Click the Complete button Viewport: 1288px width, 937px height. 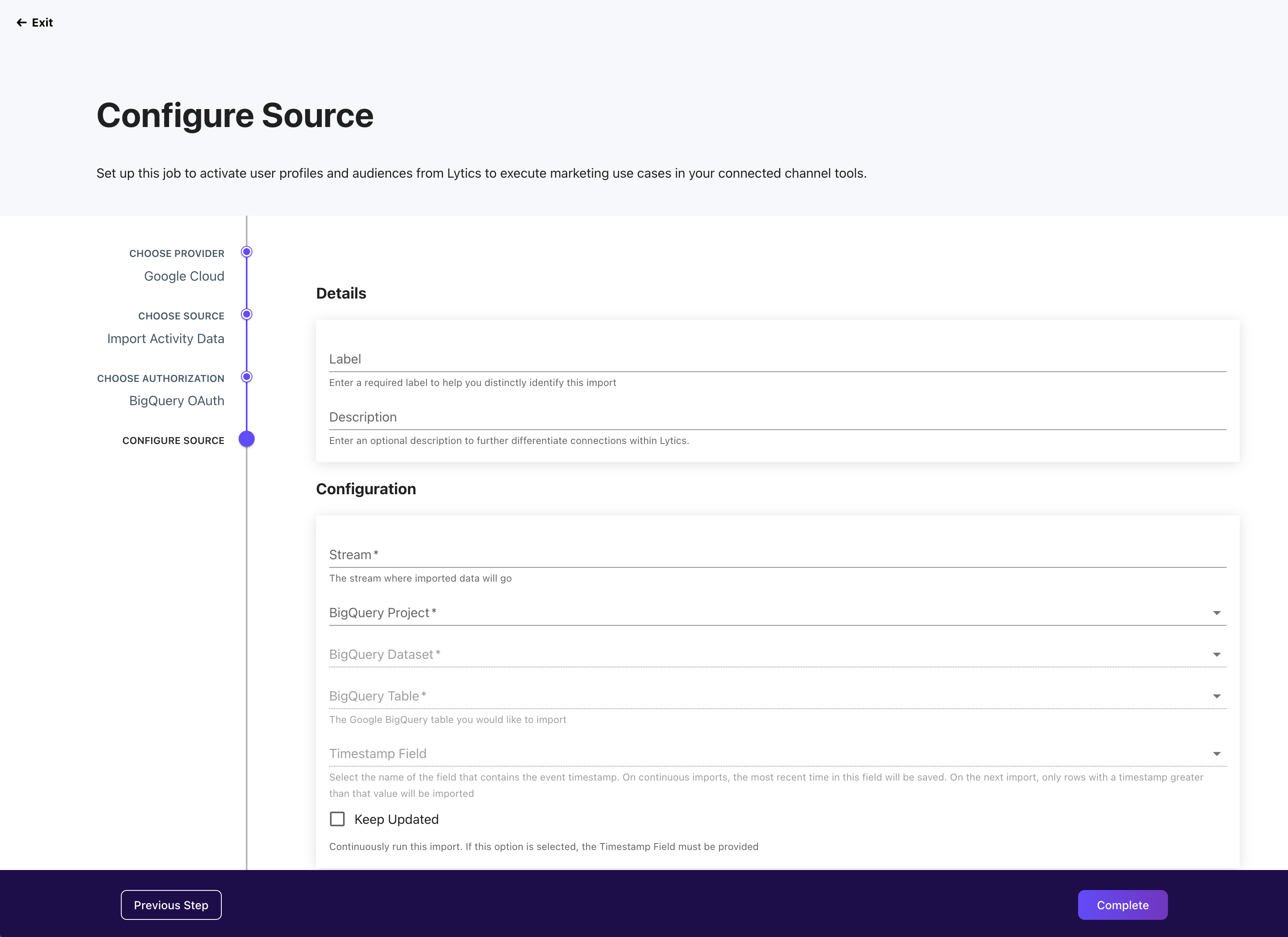coord(1122,905)
